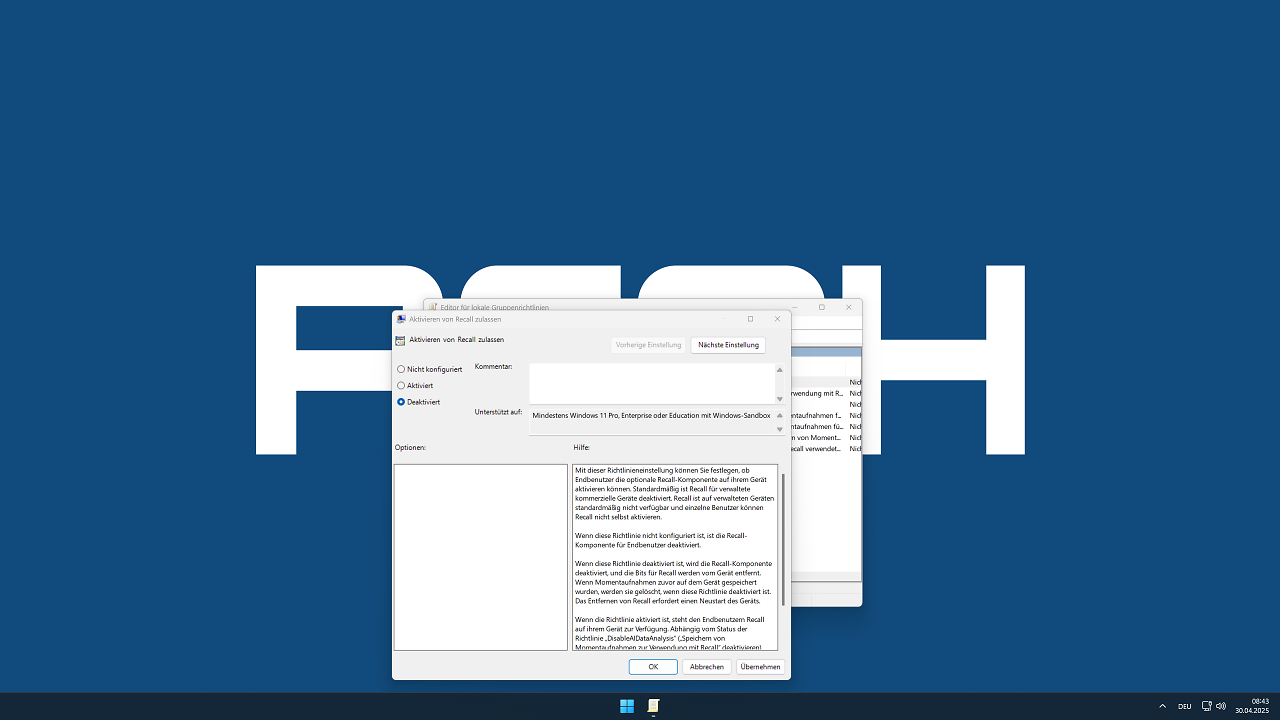Click the 'Abbrechen' button
Viewport: 1280px width, 720px height.
[x=707, y=666]
